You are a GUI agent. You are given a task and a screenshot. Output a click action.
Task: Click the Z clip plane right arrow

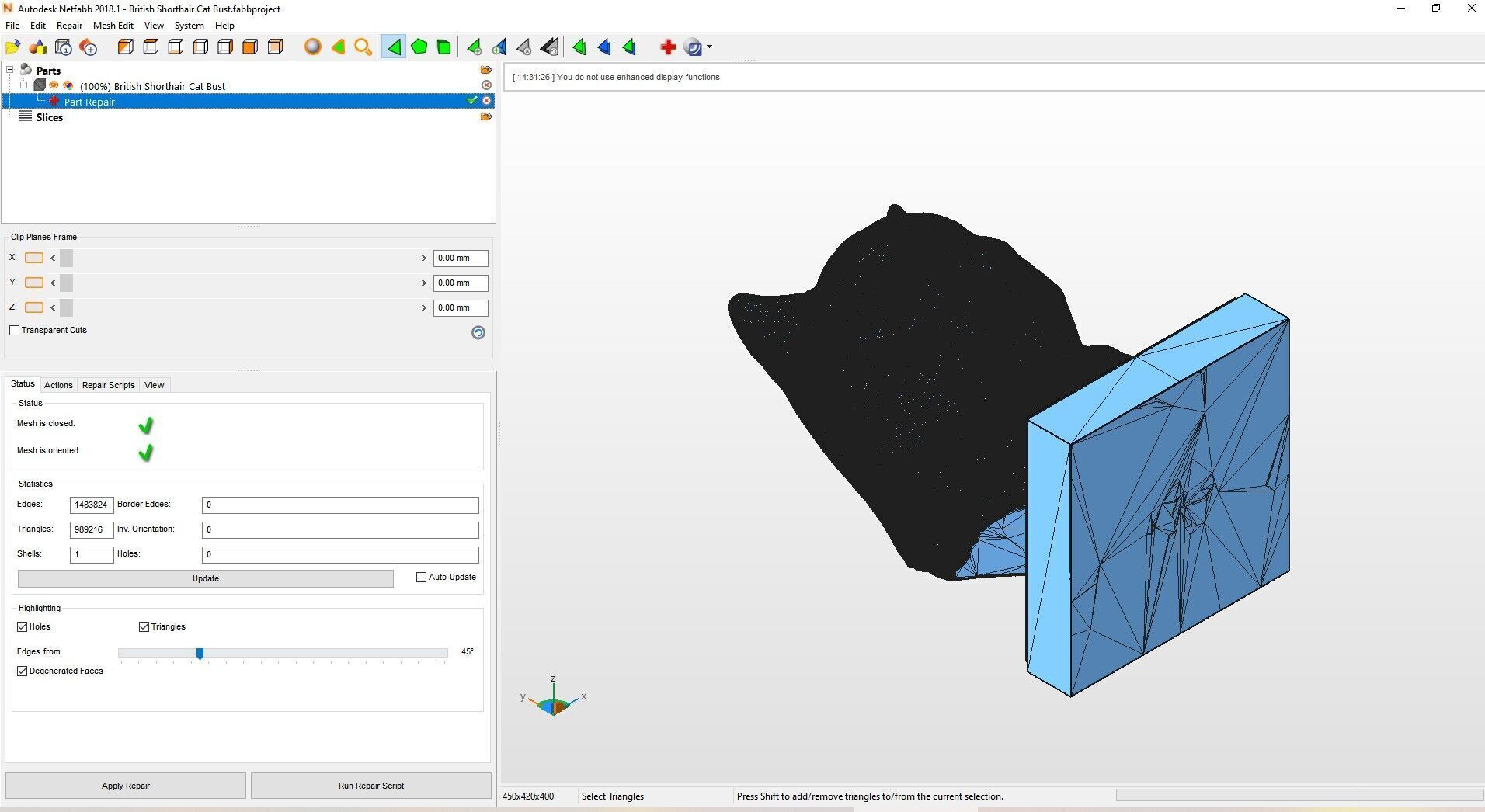pyautogui.click(x=424, y=307)
